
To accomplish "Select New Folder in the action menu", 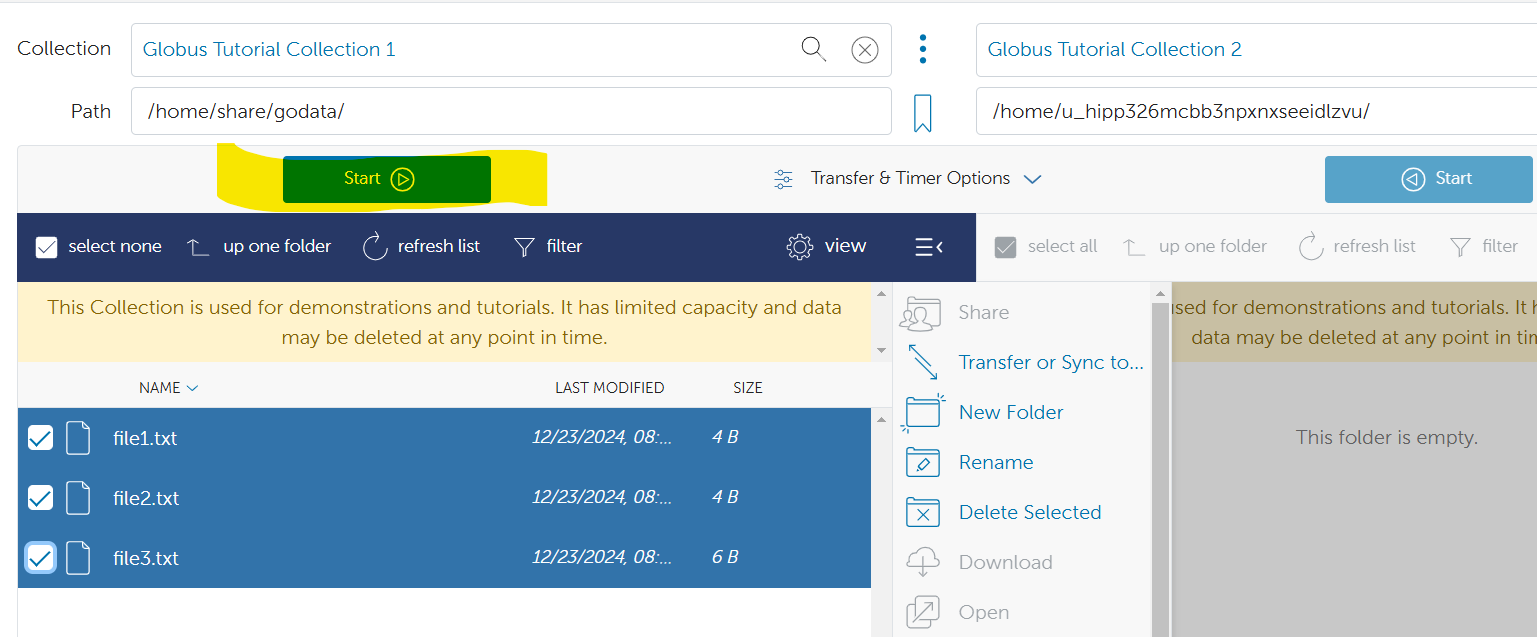I will [x=1010, y=412].
